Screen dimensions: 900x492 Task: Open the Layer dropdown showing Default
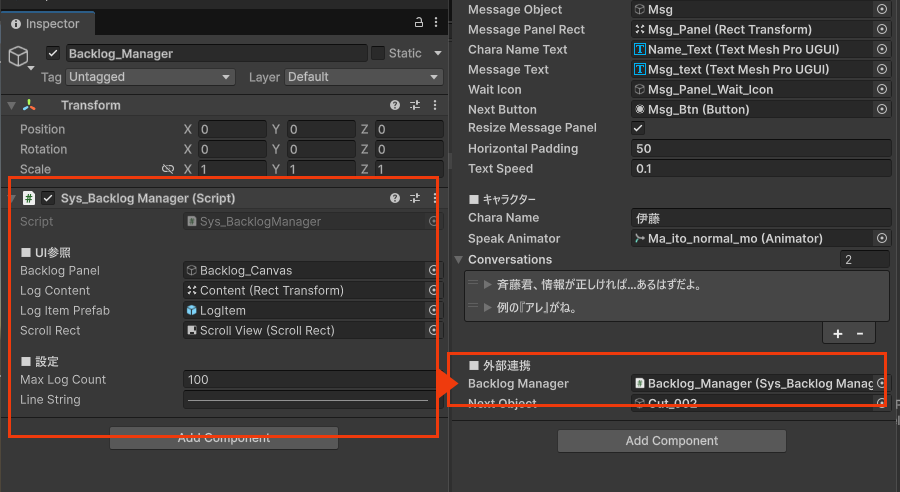(x=363, y=77)
